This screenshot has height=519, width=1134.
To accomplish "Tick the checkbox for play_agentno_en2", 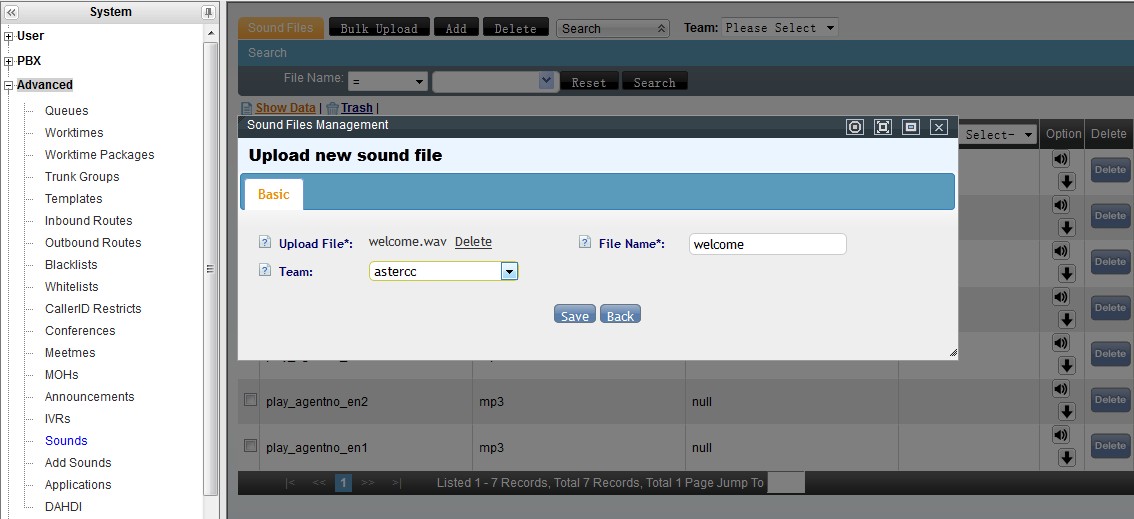I will (251, 400).
